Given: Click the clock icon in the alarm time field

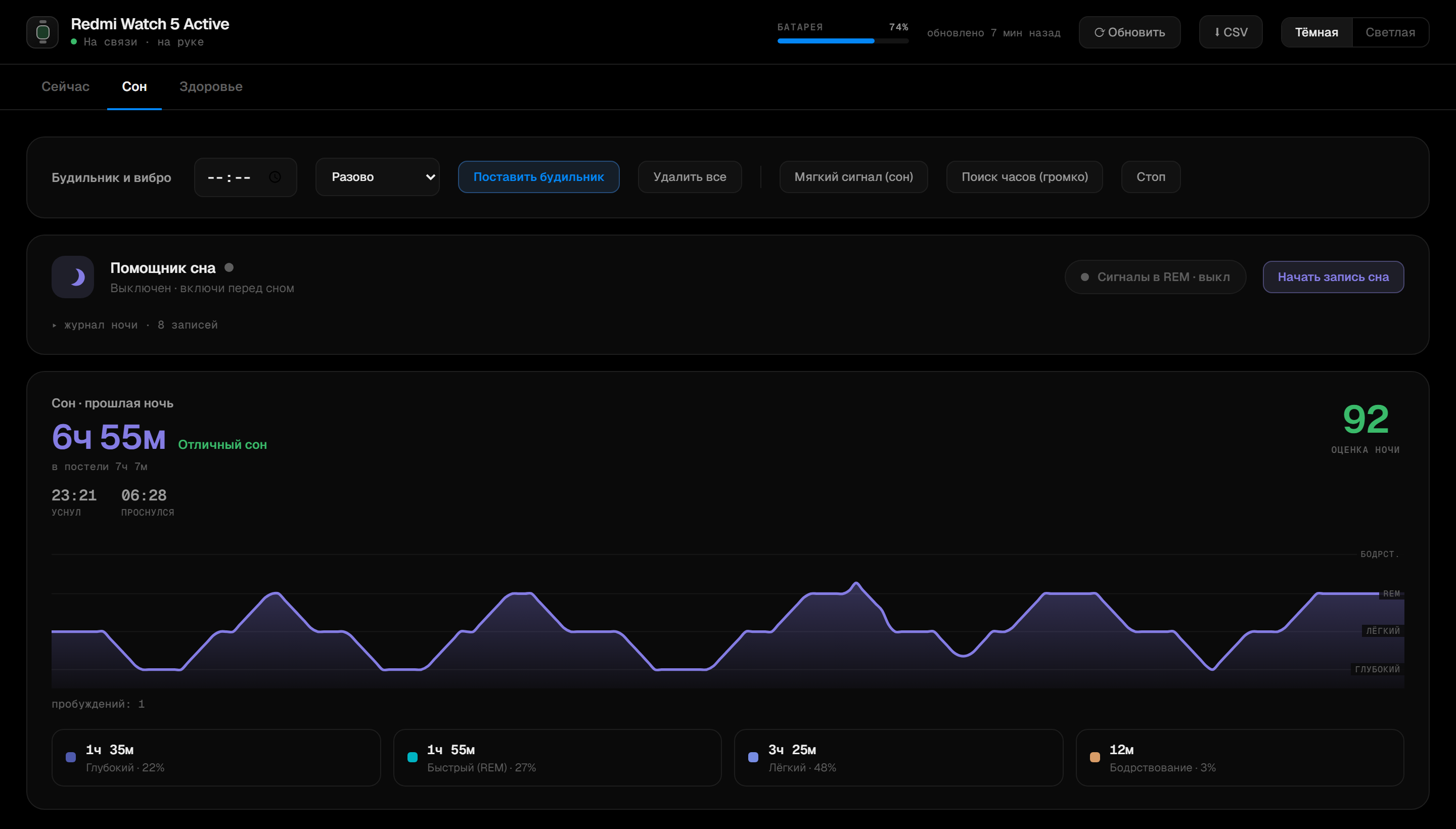Looking at the screenshot, I should [x=275, y=177].
